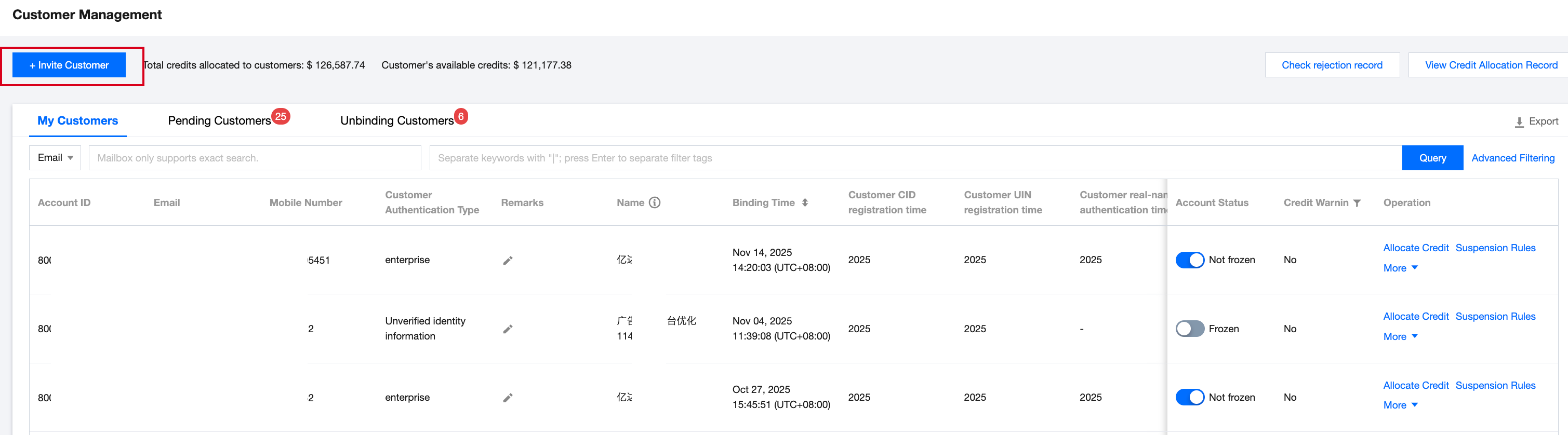Click the edit remarks pencil in second row
The image size is (1568, 435).
508,329
